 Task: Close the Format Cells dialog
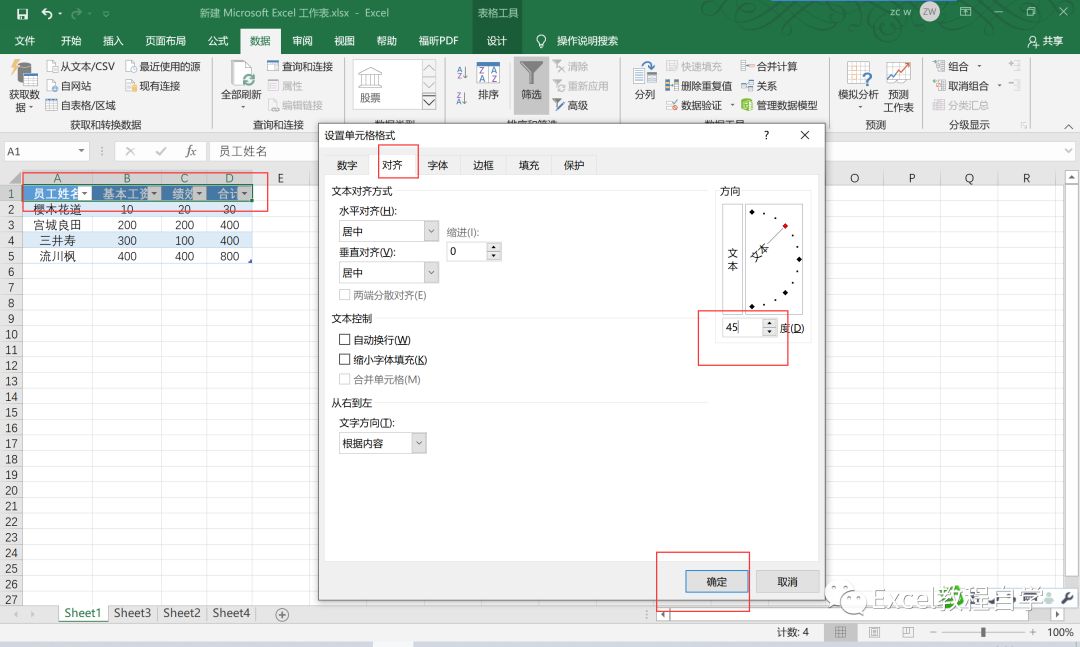[x=804, y=135]
